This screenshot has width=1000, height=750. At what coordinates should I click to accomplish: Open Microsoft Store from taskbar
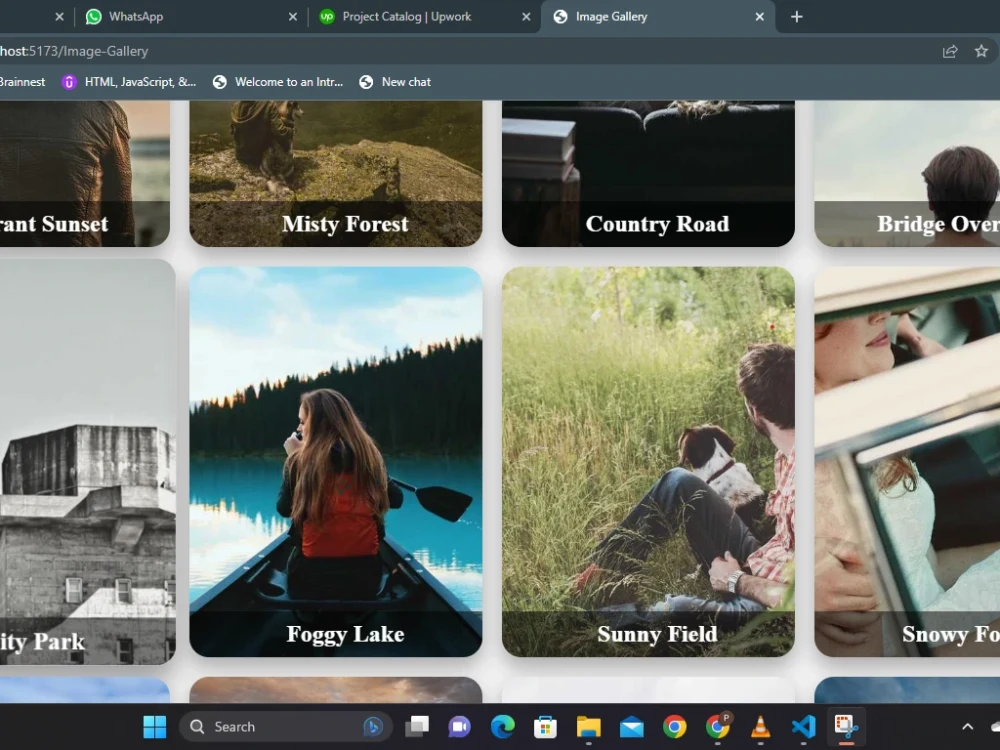click(545, 726)
